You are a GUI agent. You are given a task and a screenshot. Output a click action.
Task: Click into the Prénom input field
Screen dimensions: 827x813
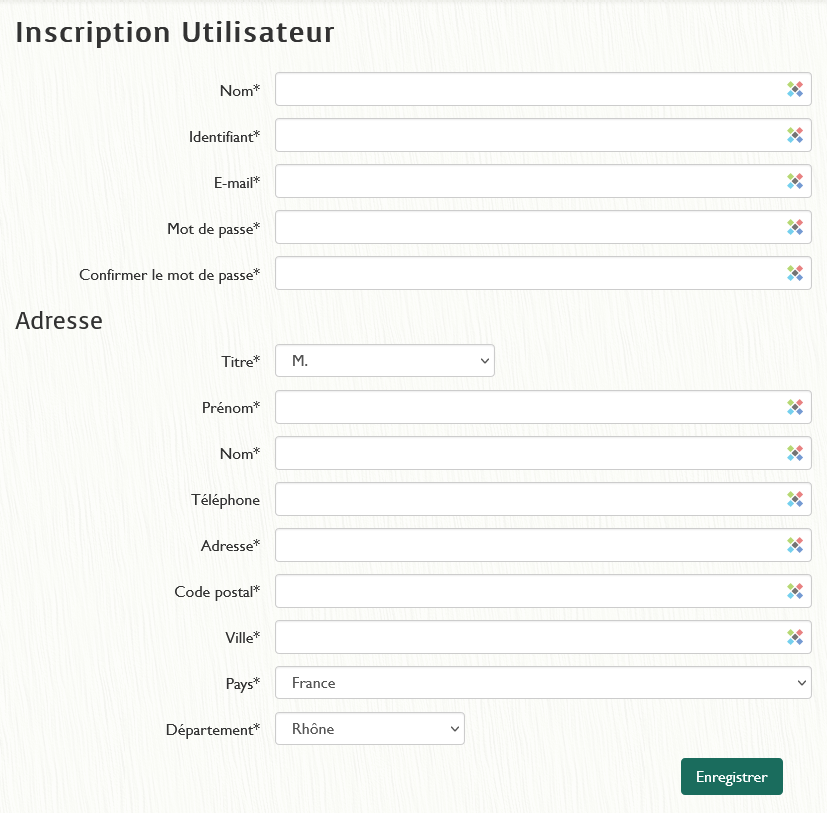coord(530,407)
